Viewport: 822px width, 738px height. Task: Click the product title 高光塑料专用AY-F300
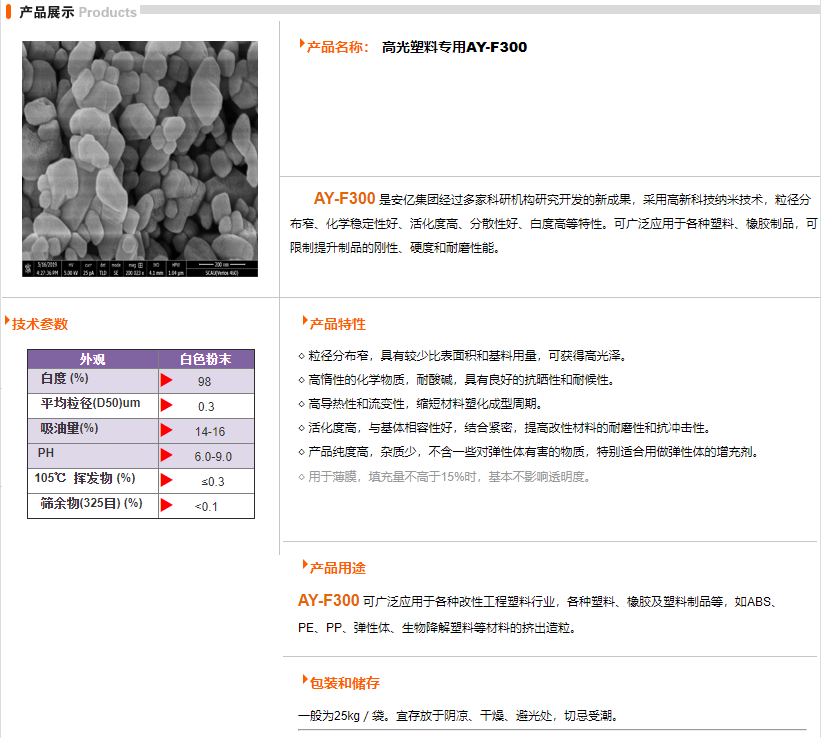point(454,47)
